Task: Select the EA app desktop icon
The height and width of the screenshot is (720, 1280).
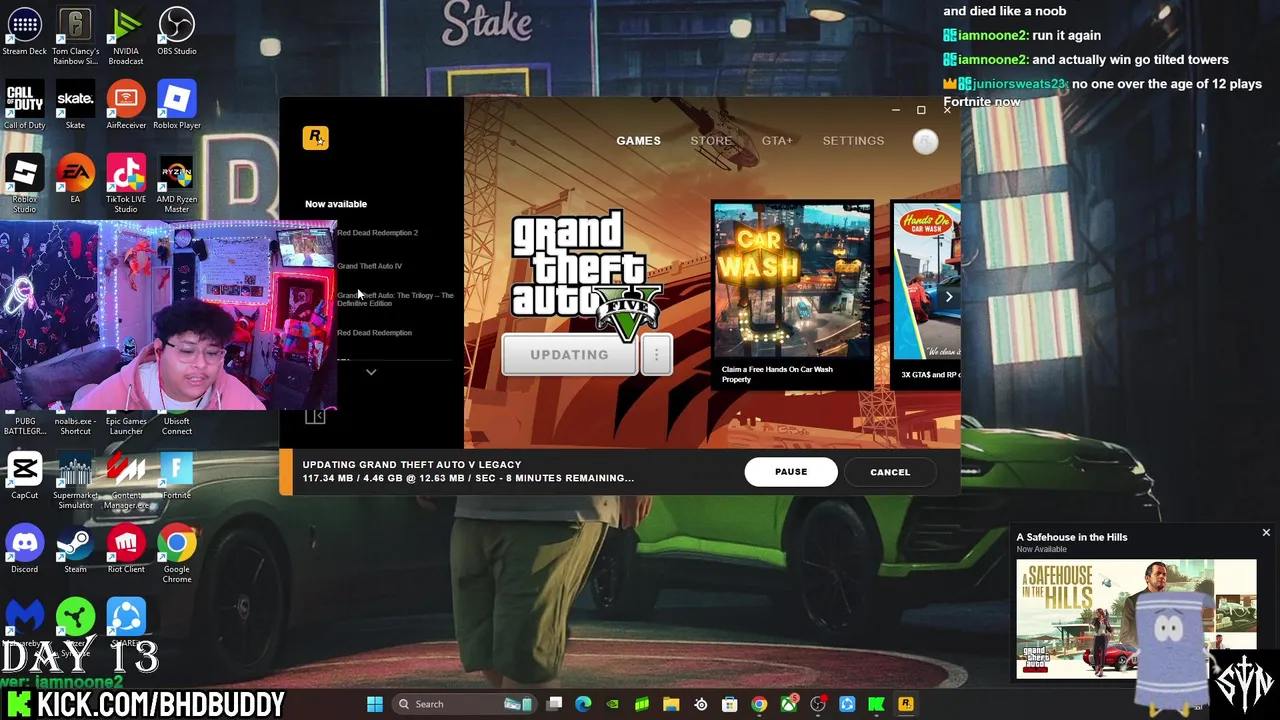Action: [x=75, y=180]
